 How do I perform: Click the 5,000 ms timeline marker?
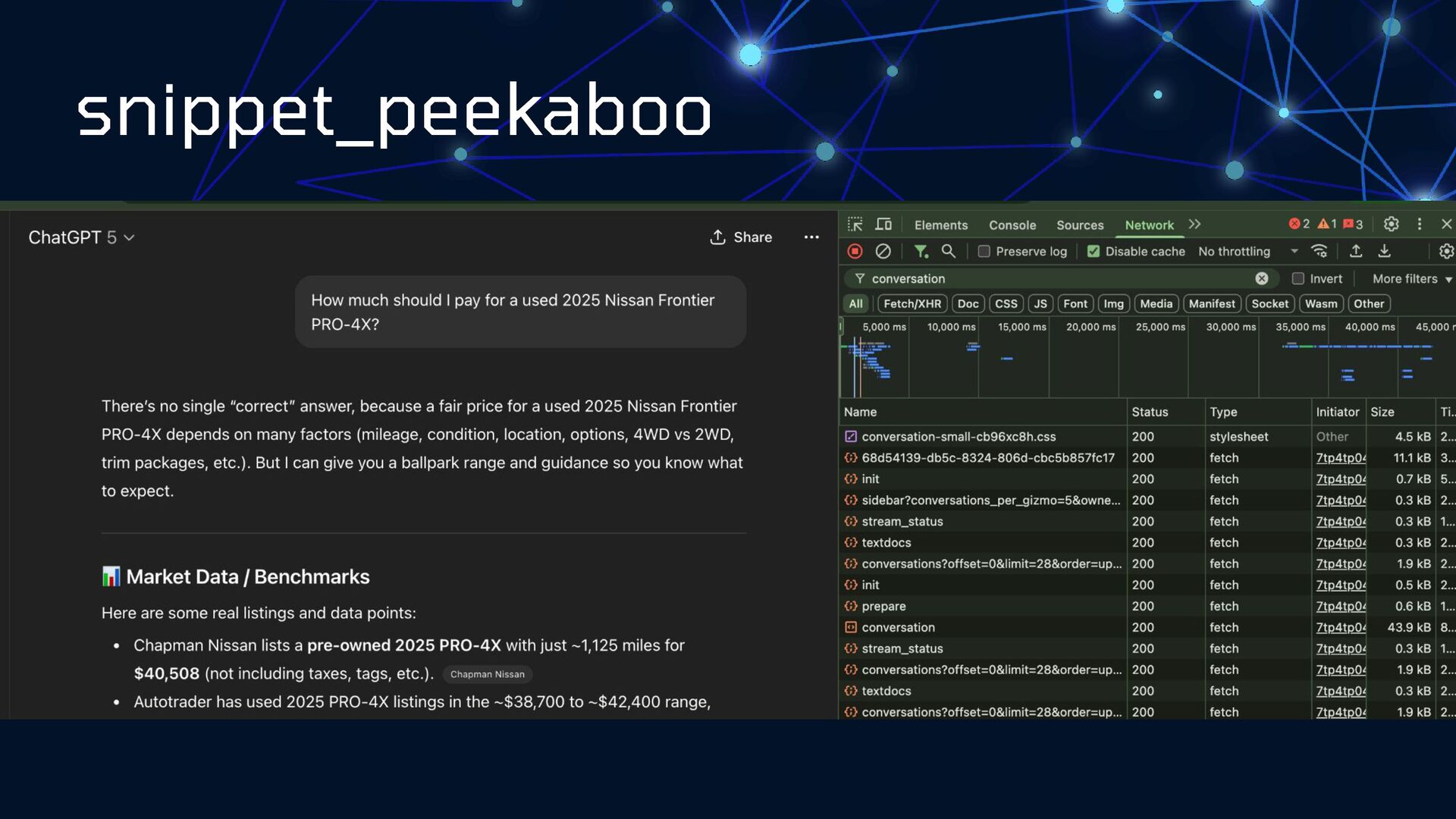[883, 327]
